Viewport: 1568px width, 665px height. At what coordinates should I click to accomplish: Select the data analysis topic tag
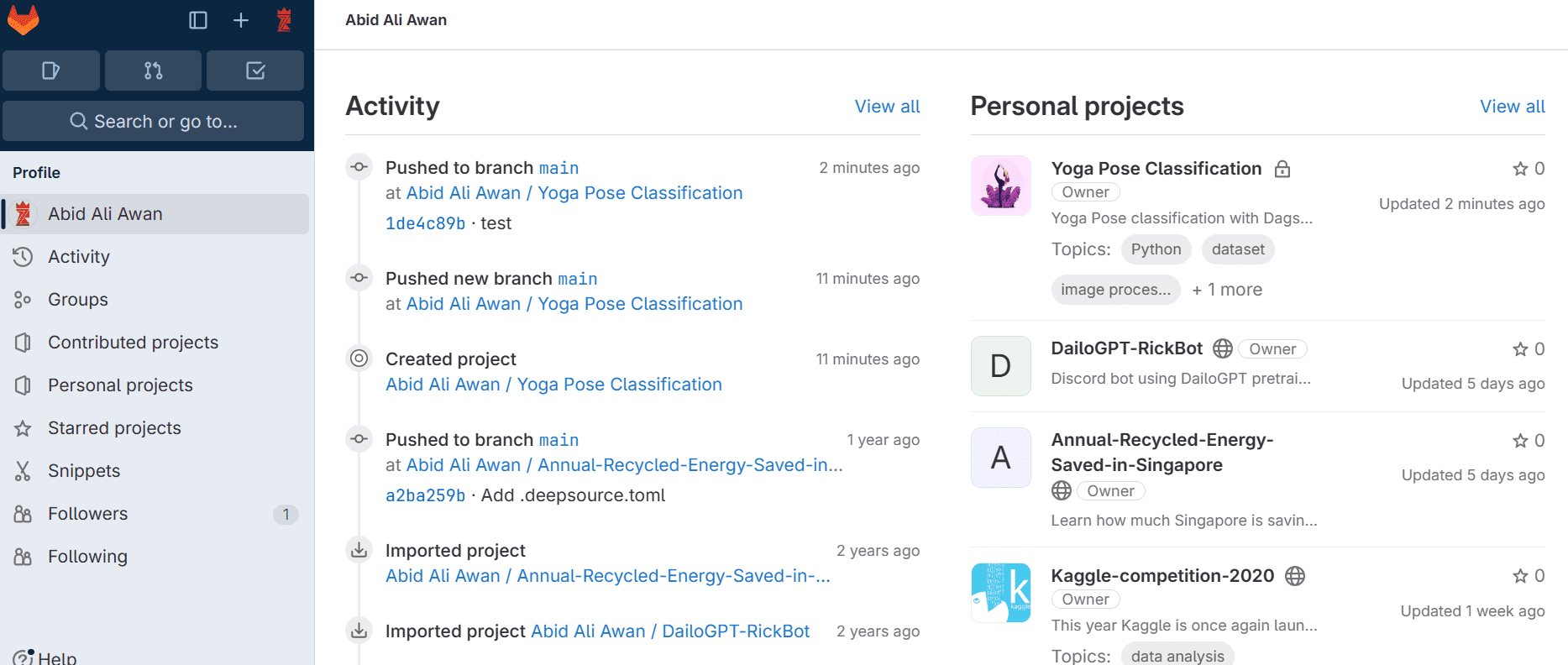pyautogui.click(x=1177, y=656)
